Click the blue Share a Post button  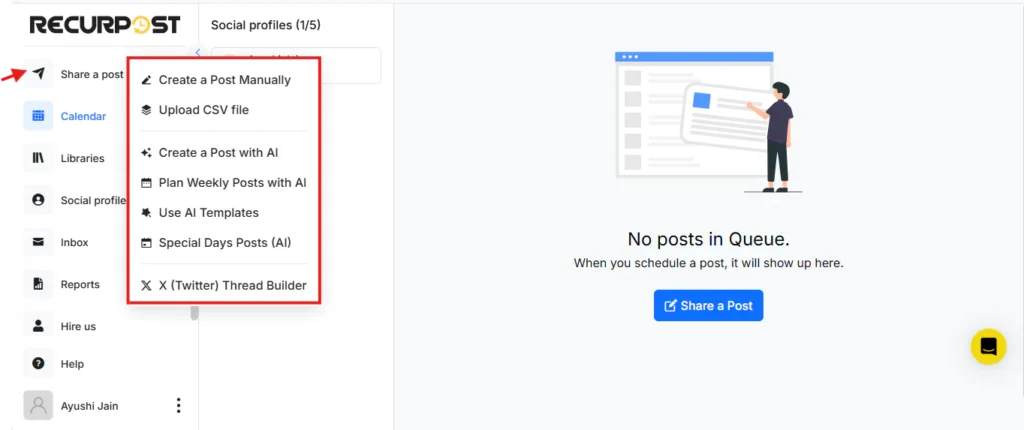(x=709, y=305)
